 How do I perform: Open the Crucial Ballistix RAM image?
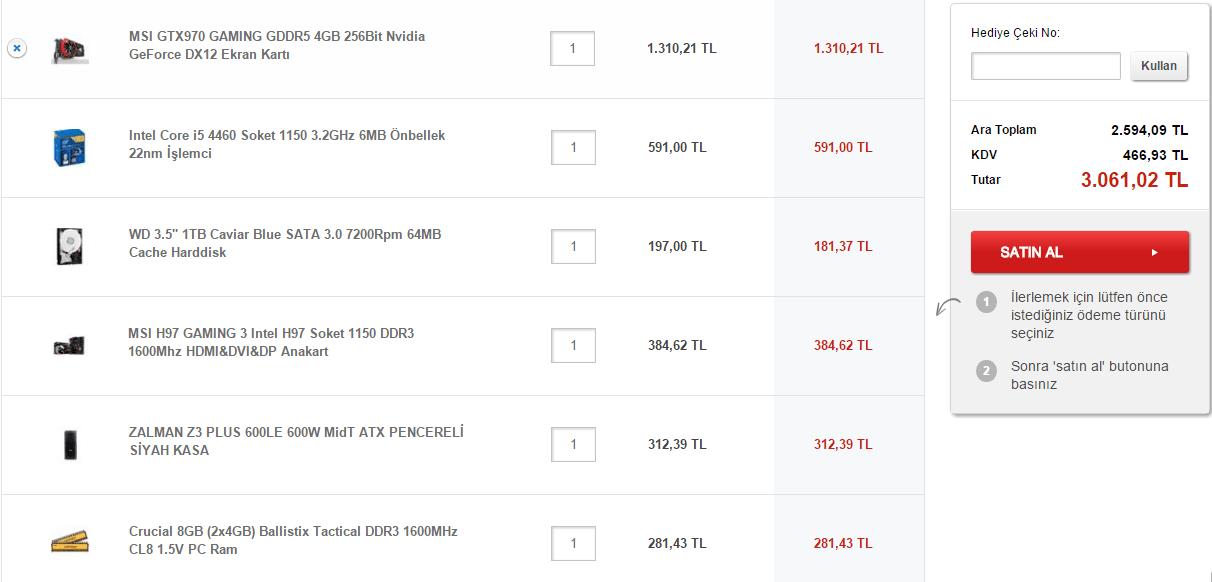(x=70, y=542)
